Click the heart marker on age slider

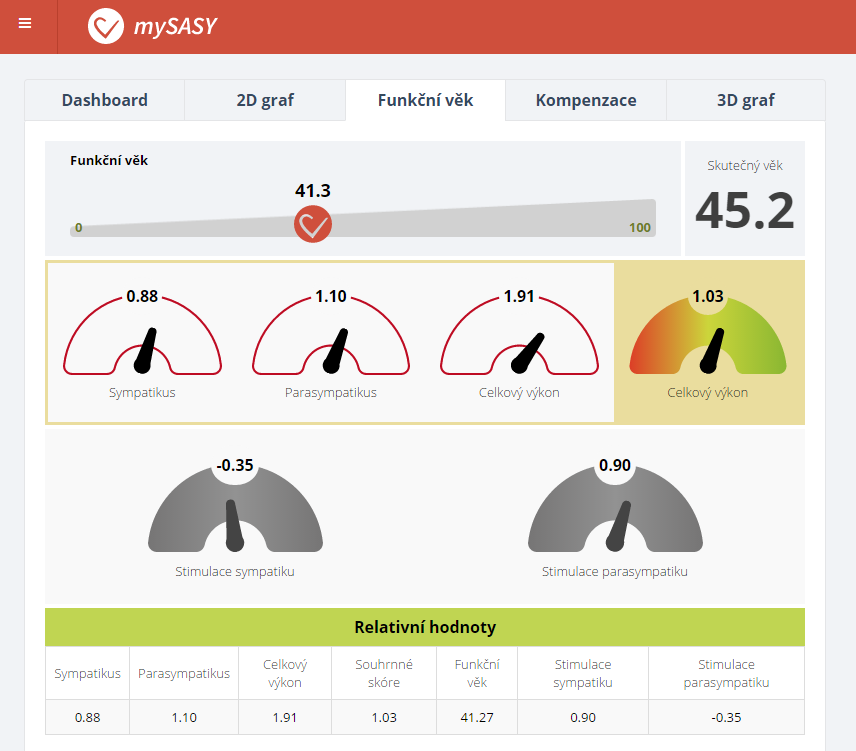coord(313,224)
